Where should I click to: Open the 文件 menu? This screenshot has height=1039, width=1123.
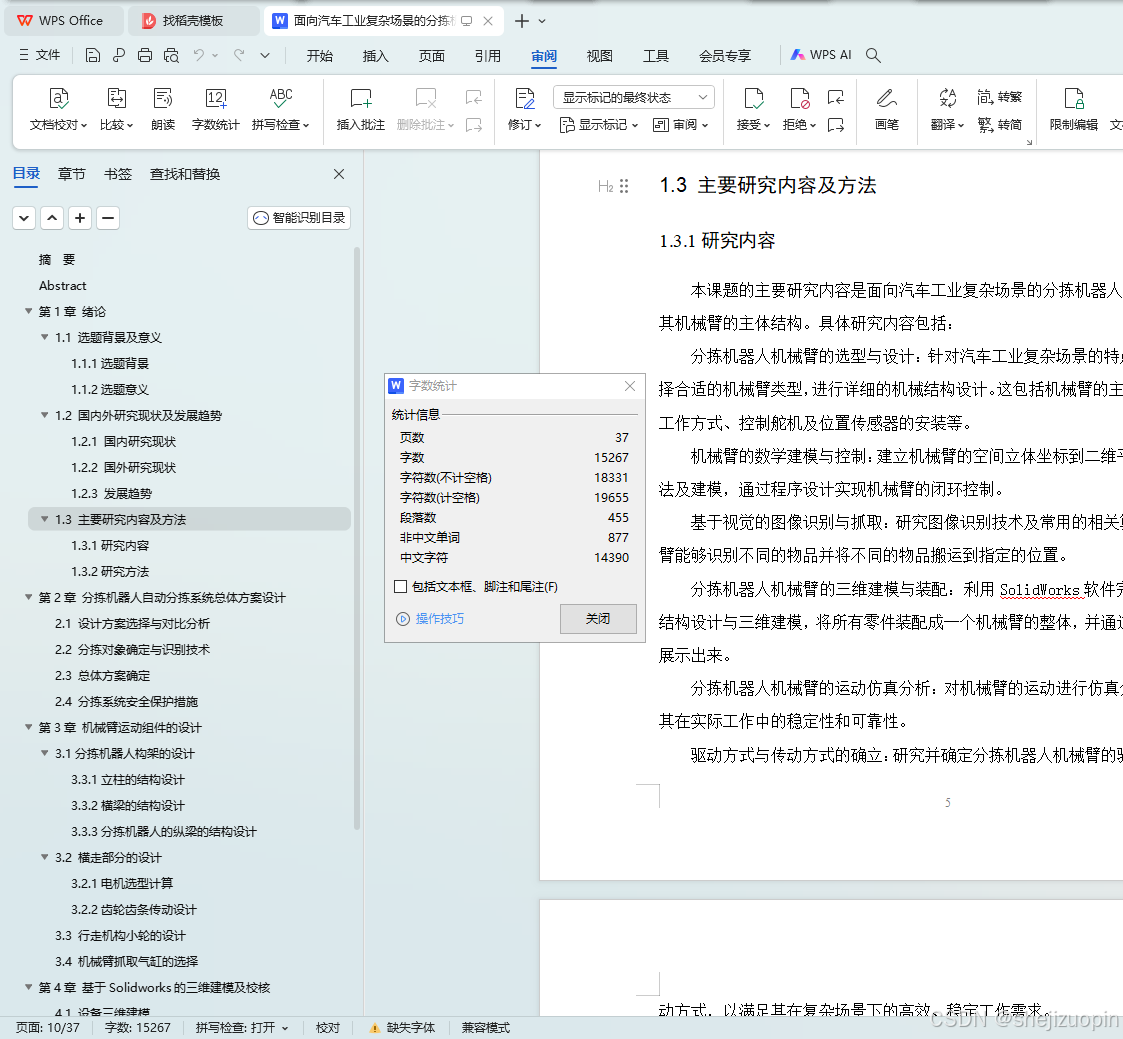[x=40, y=55]
